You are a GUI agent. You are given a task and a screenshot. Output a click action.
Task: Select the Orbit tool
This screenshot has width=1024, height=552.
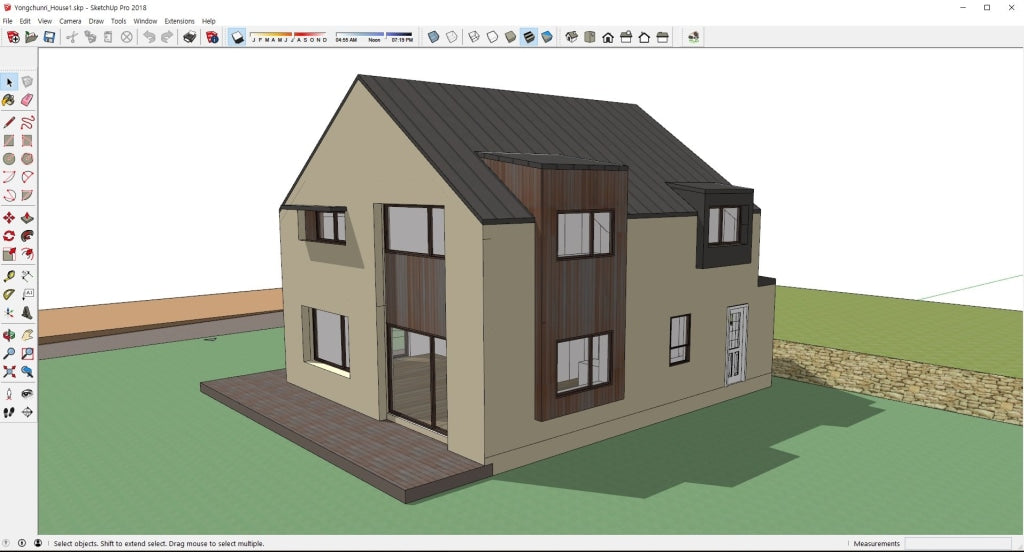[9, 335]
